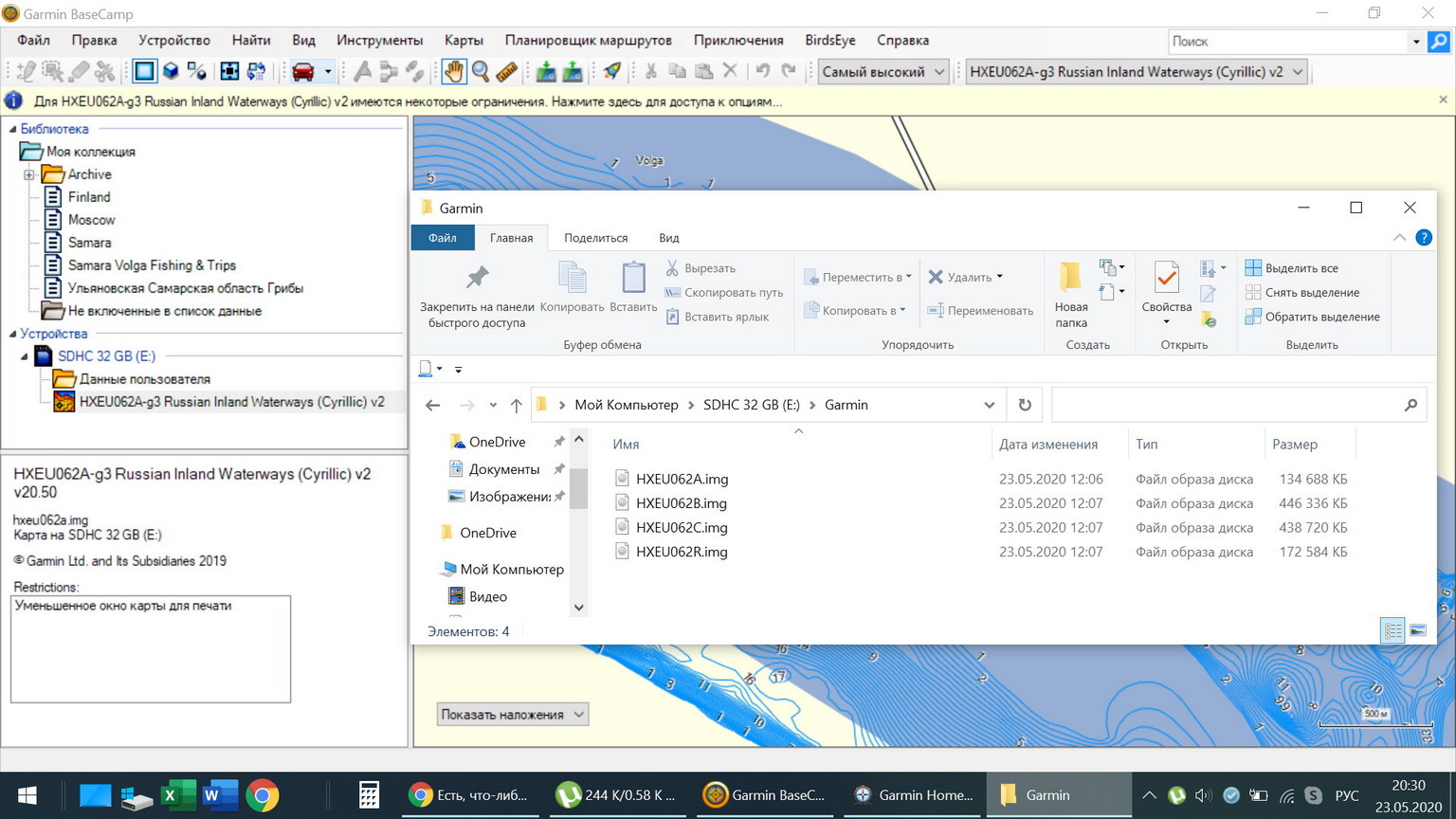Open the Самый высокий detail level dropdown

883,72
